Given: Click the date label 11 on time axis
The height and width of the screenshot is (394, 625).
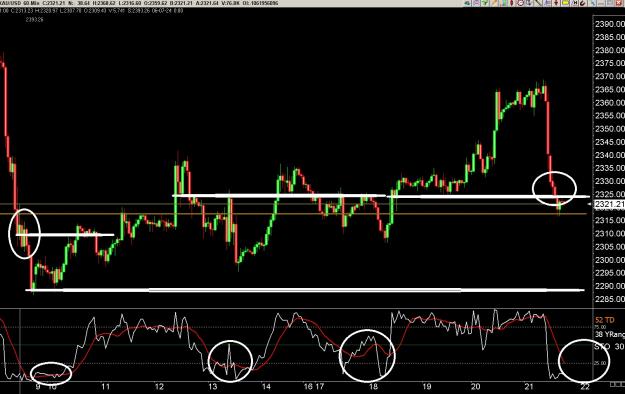Looking at the screenshot, I should [105, 386].
